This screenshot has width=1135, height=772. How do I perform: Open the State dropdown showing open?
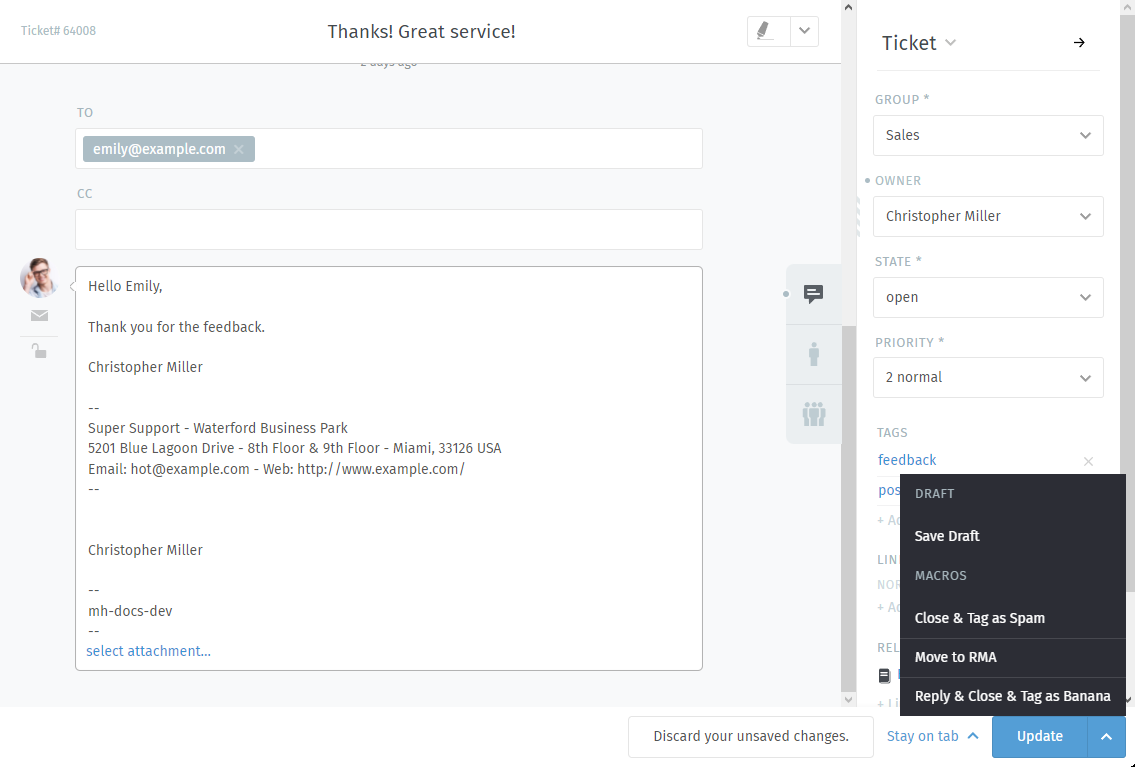pyautogui.click(x=988, y=297)
